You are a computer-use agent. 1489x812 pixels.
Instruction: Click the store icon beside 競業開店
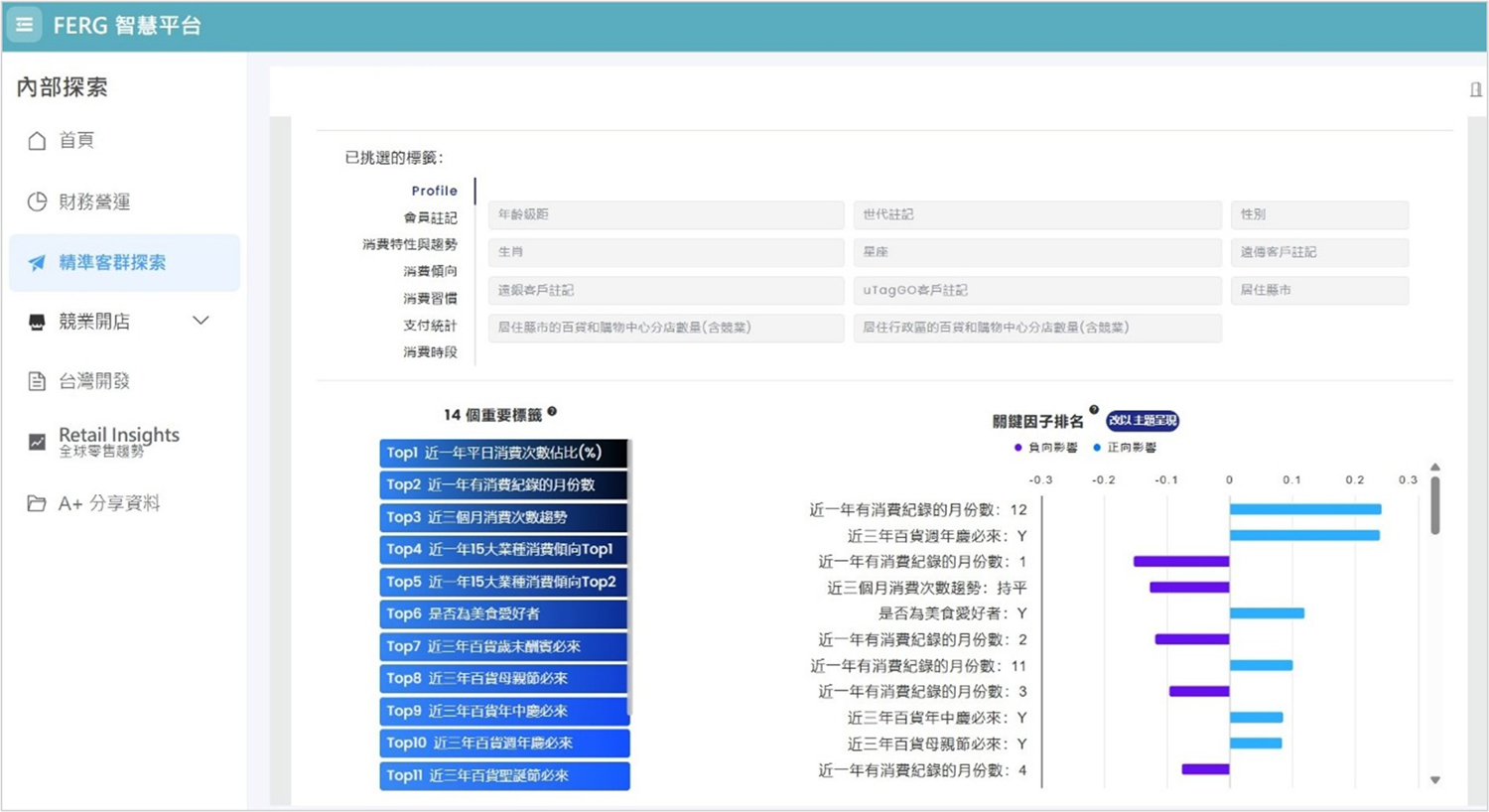pyautogui.click(x=37, y=322)
